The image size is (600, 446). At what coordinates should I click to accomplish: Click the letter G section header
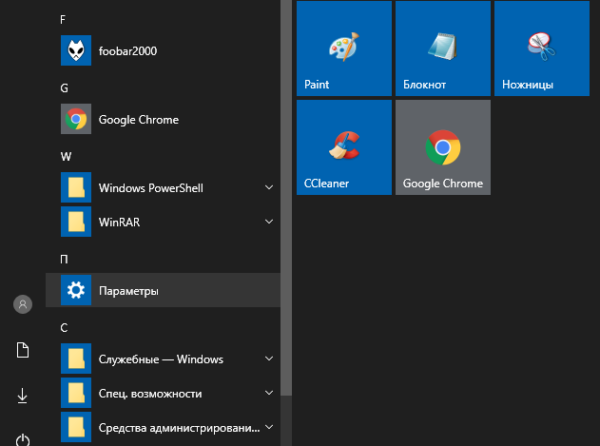point(64,88)
